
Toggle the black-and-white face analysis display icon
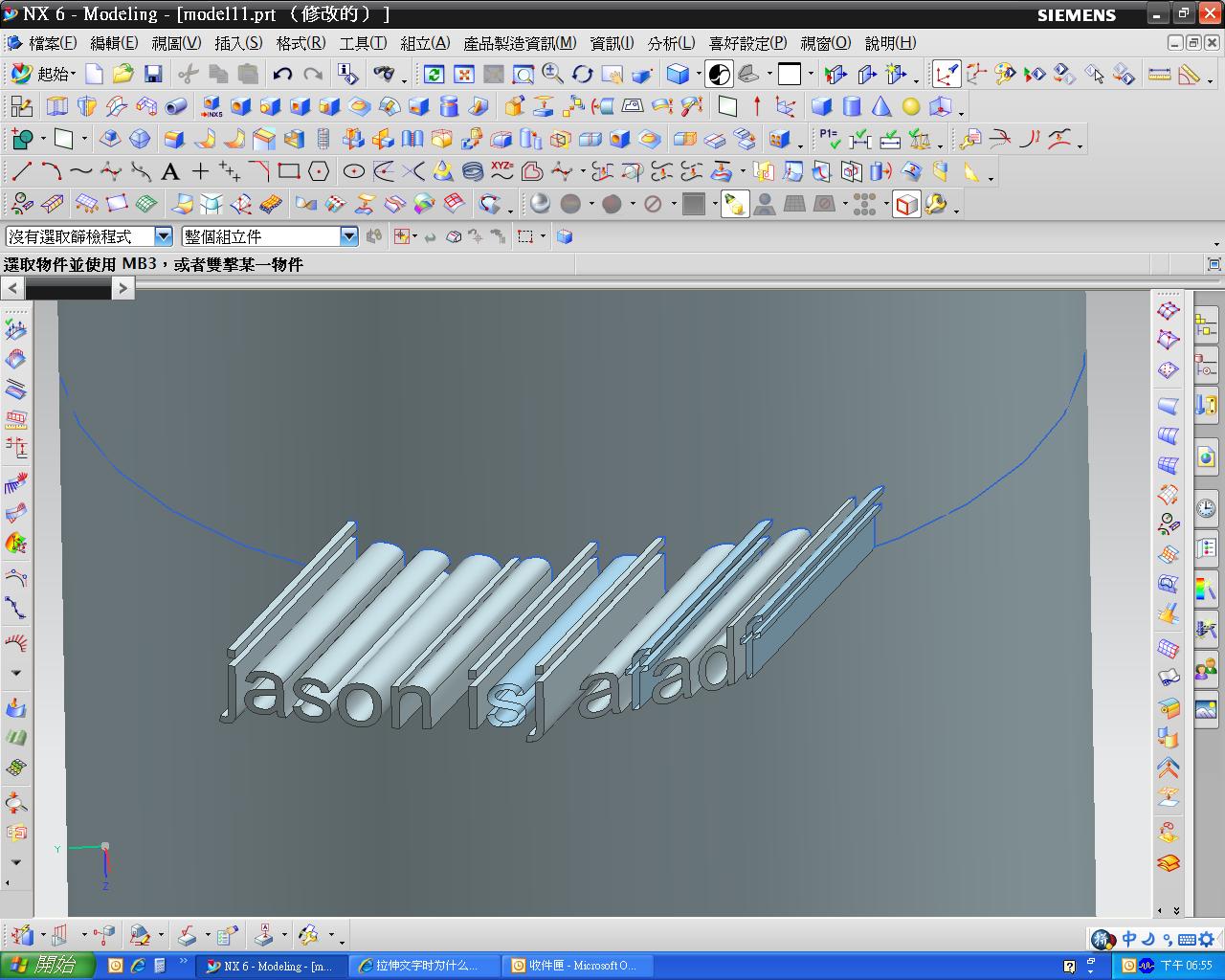[720, 74]
